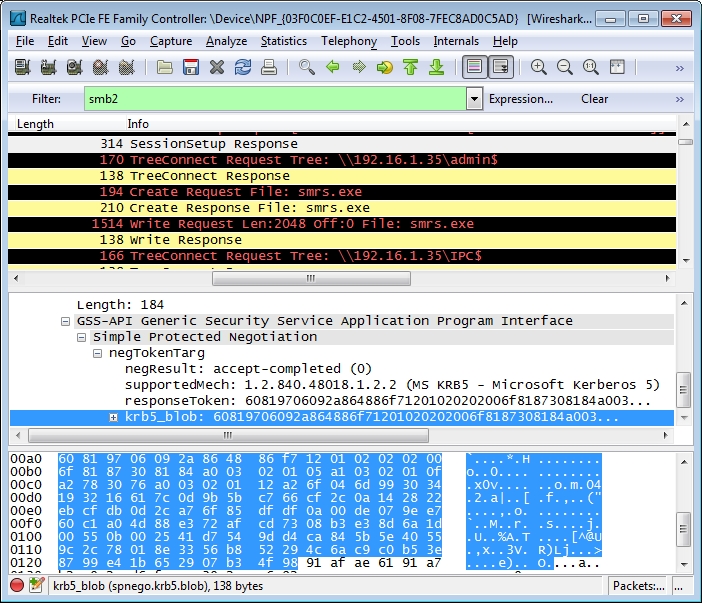Click the Filter: label button
702x603 pixels.
coord(46,99)
